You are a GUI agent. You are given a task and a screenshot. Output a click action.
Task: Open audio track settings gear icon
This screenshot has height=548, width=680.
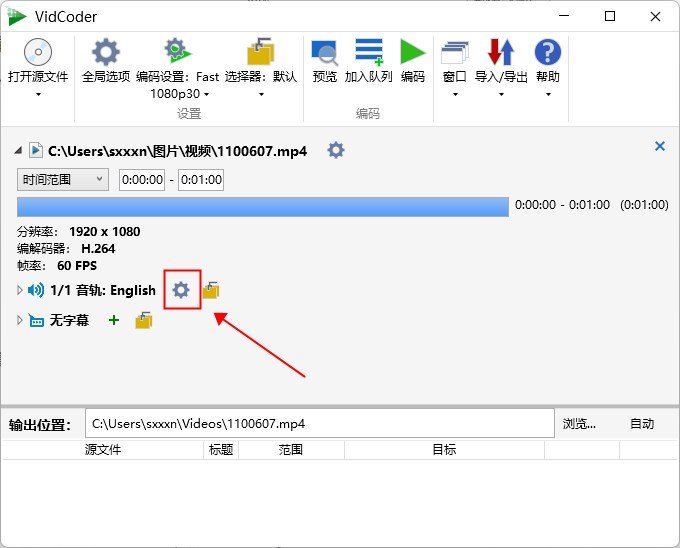(181, 290)
